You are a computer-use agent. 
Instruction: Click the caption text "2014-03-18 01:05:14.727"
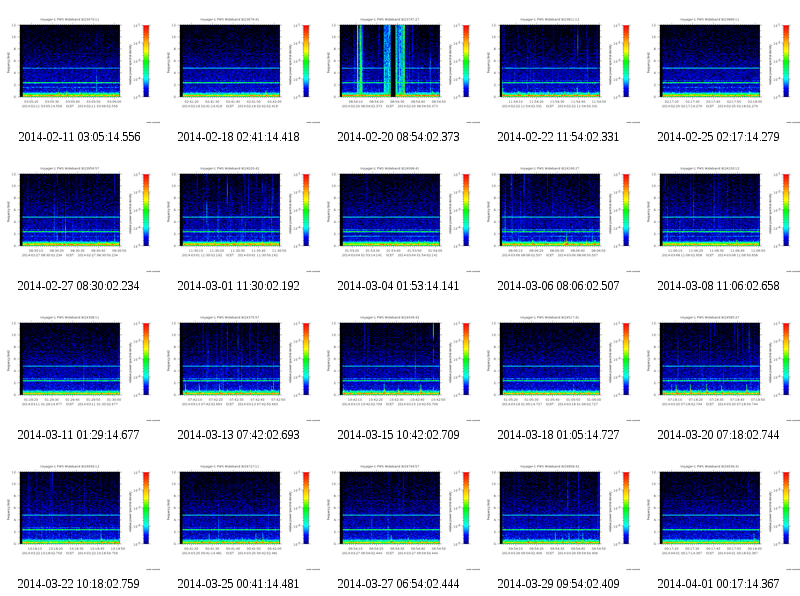[558, 435]
